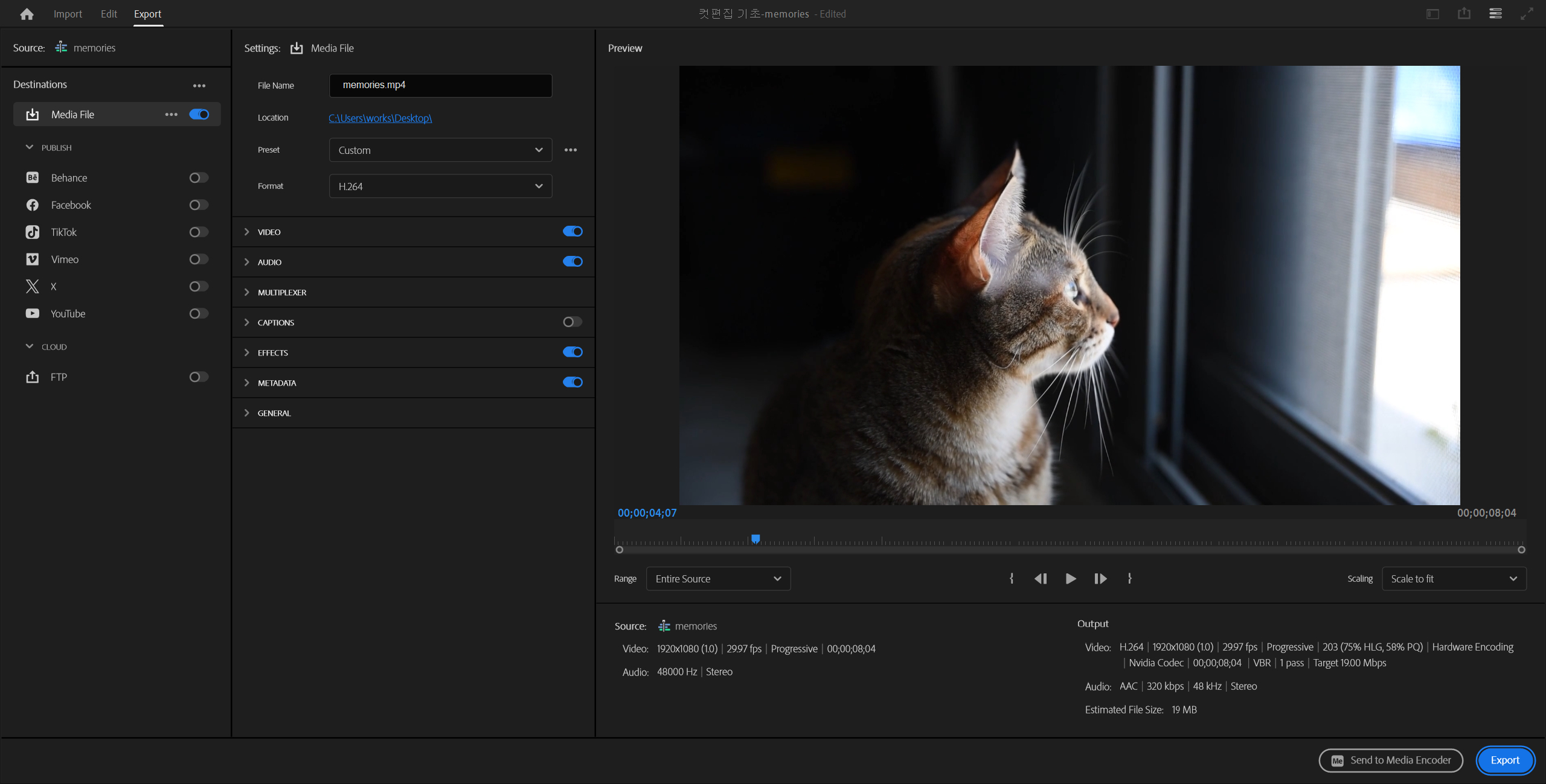
Task: Enable the YouTube publish toggle
Action: point(199,314)
